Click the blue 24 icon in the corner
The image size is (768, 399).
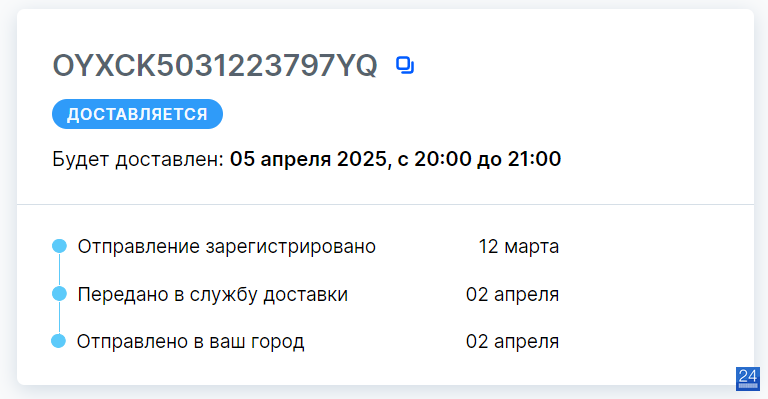tap(747, 378)
